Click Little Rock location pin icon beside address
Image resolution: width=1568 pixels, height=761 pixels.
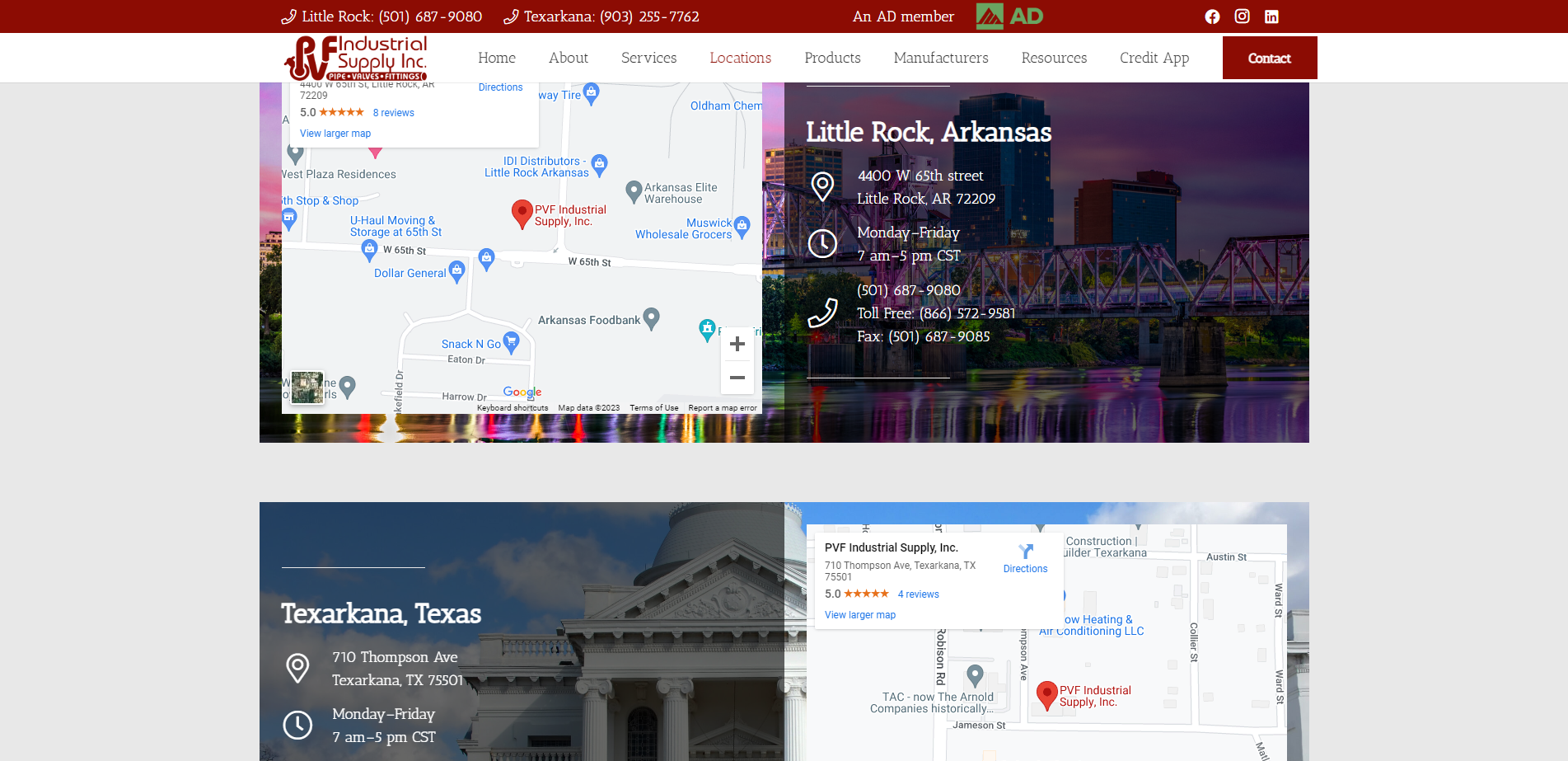pyautogui.click(x=822, y=187)
